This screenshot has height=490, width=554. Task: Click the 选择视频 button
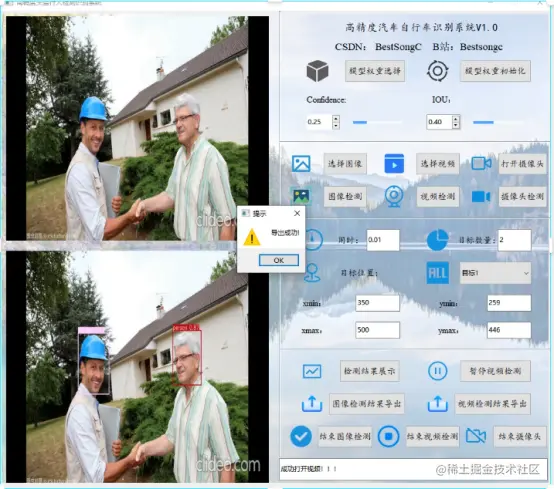(x=438, y=164)
